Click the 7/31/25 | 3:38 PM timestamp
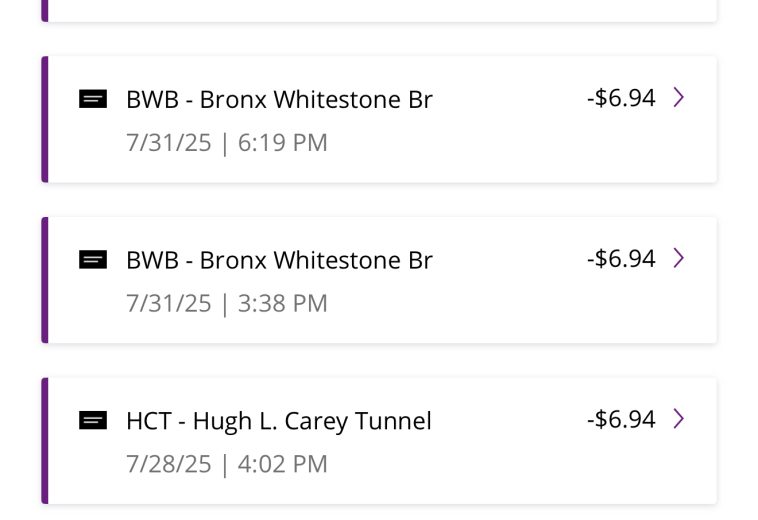This screenshot has height=520, width=758. pos(227,304)
